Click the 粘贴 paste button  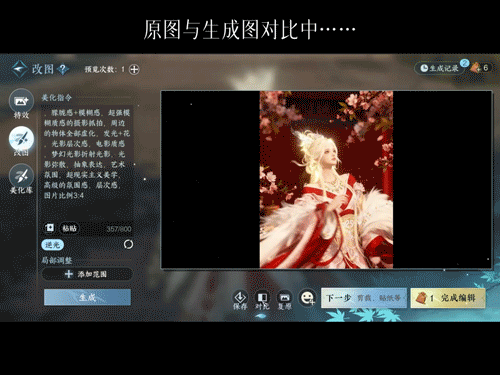click(69, 228)
